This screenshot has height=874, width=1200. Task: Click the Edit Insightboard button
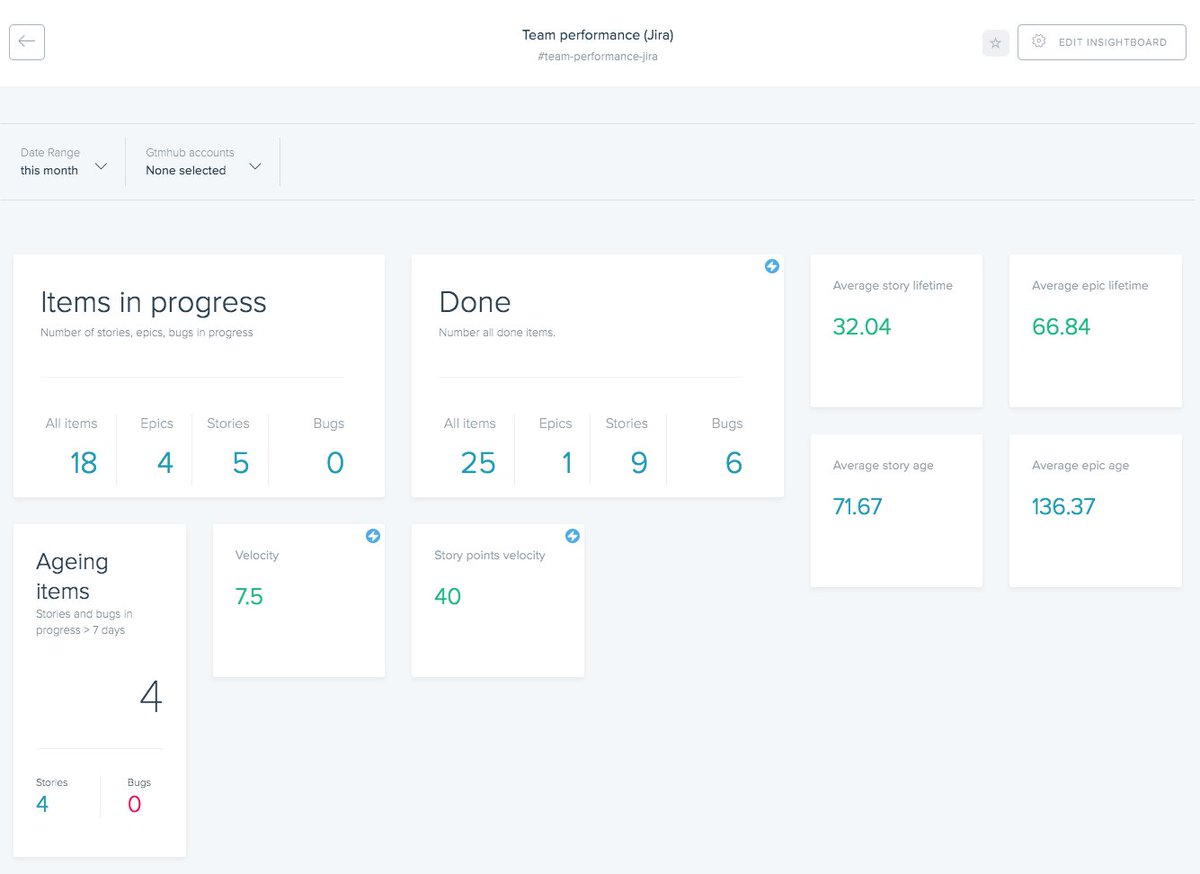(x=1102, y=42)
